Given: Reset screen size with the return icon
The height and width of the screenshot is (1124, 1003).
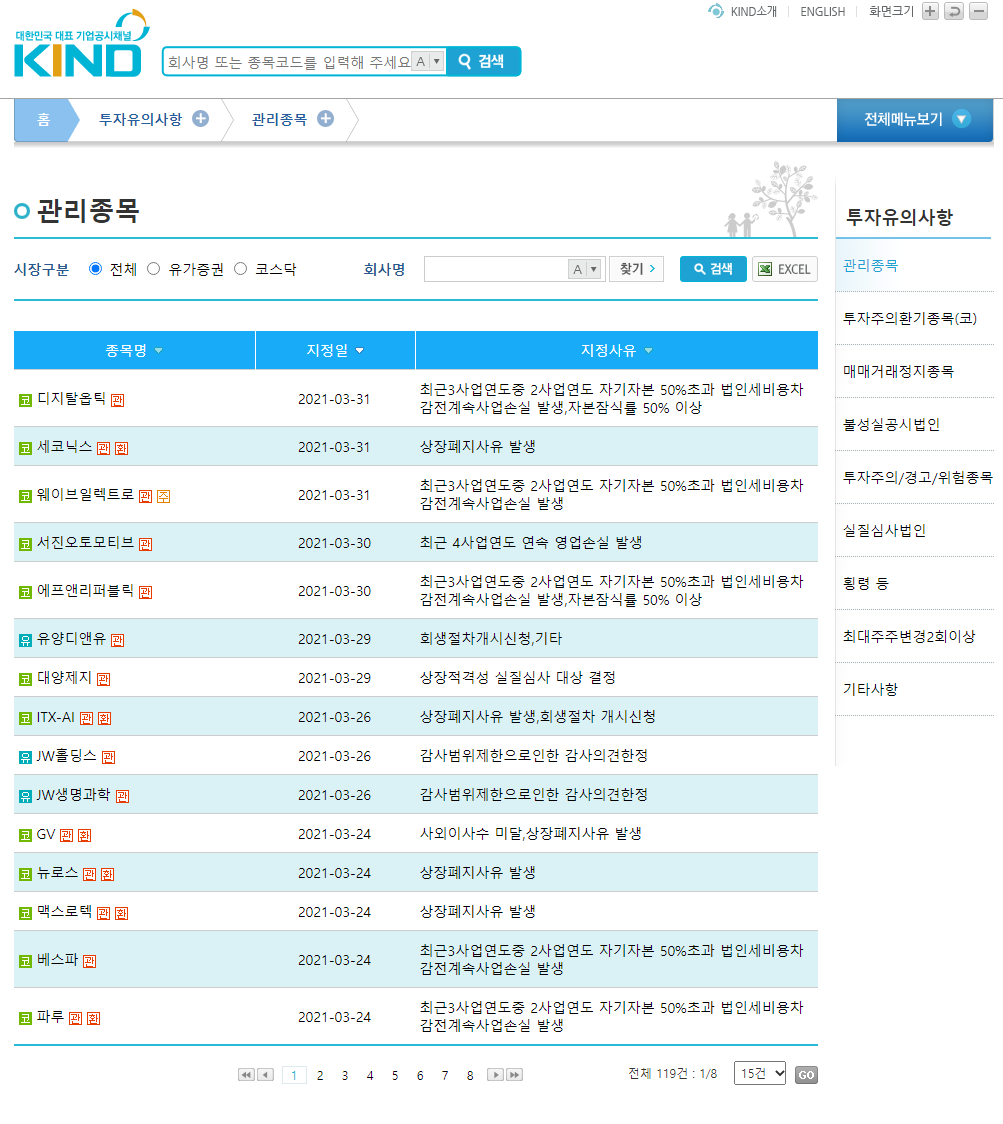Looking at the screenshot, I should 954,11.
